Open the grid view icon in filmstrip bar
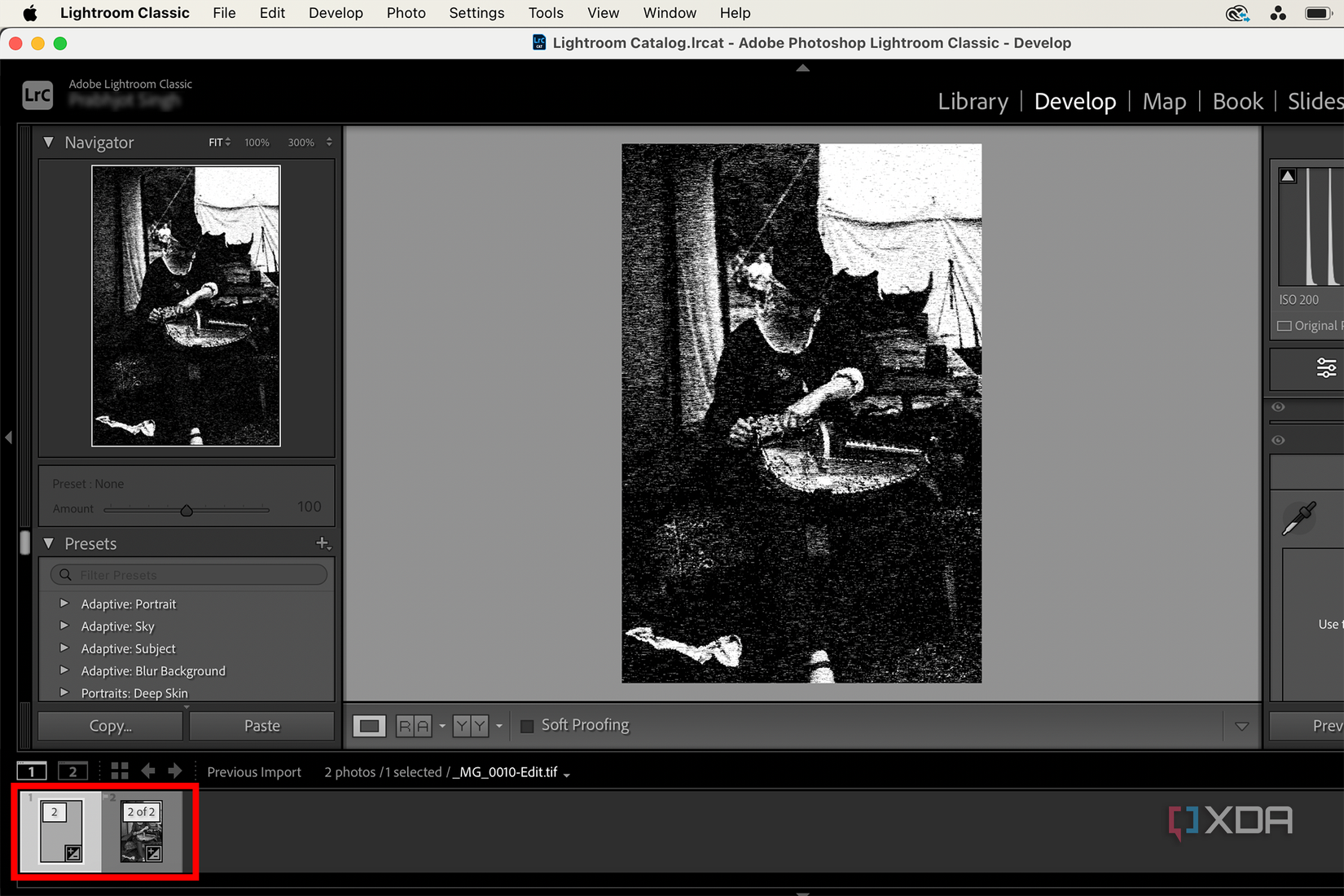The width and height of the screenshot is (1344, 896). [x=119, y=771]
